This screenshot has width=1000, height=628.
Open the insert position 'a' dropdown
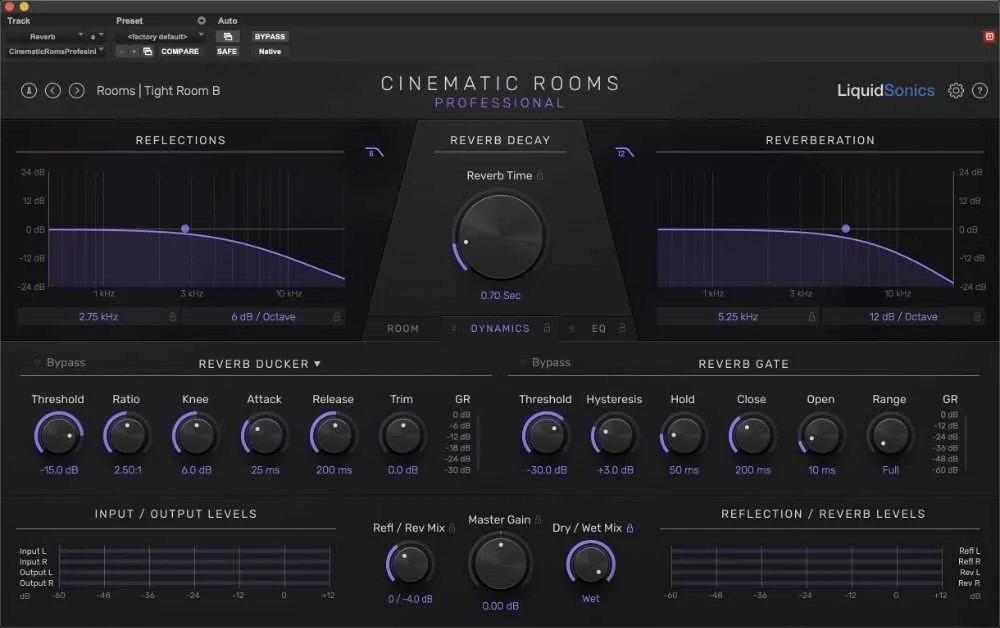click(96, 36)
